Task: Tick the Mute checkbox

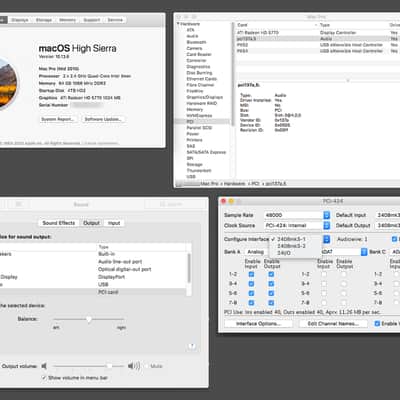Action: (146, 366)
